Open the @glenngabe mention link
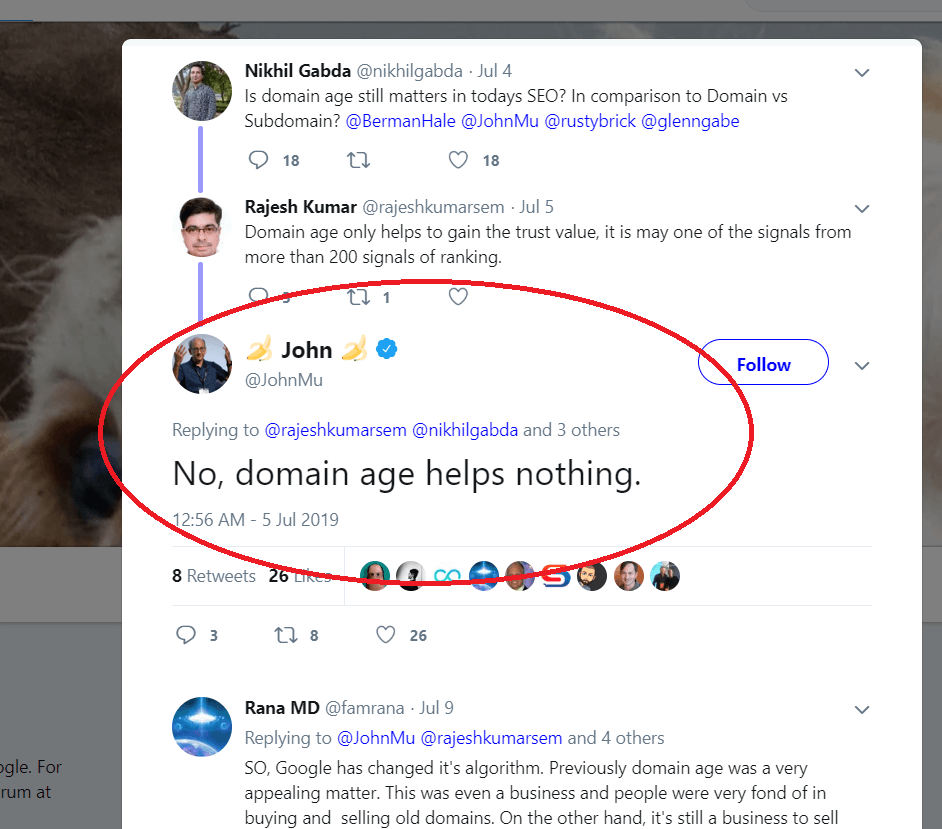Image resolution: width=942 pixels, height=829 pixels. click(x=690, y=121)
